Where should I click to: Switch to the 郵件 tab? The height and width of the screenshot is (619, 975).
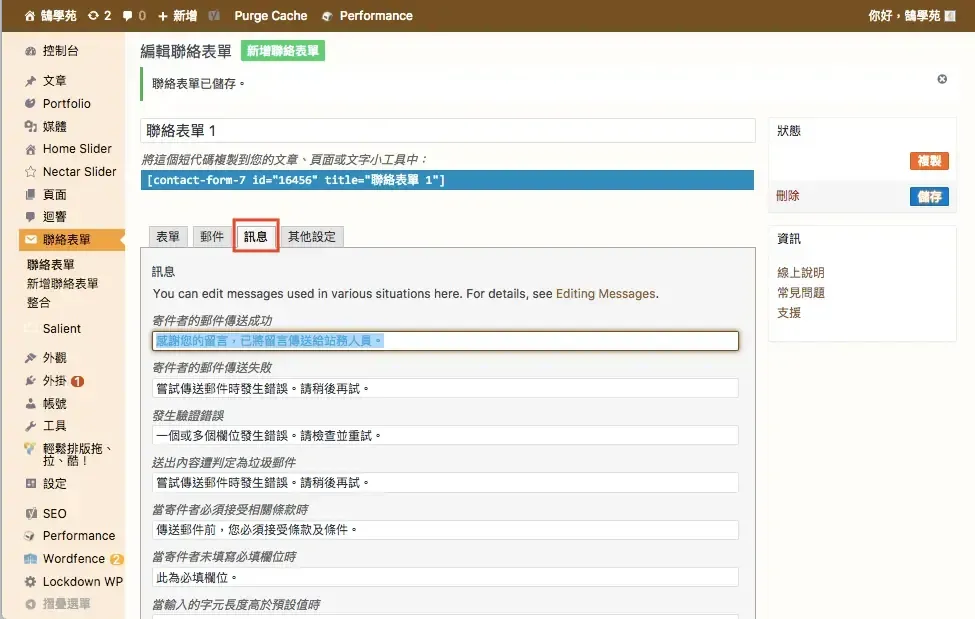(x=211, y=236)
